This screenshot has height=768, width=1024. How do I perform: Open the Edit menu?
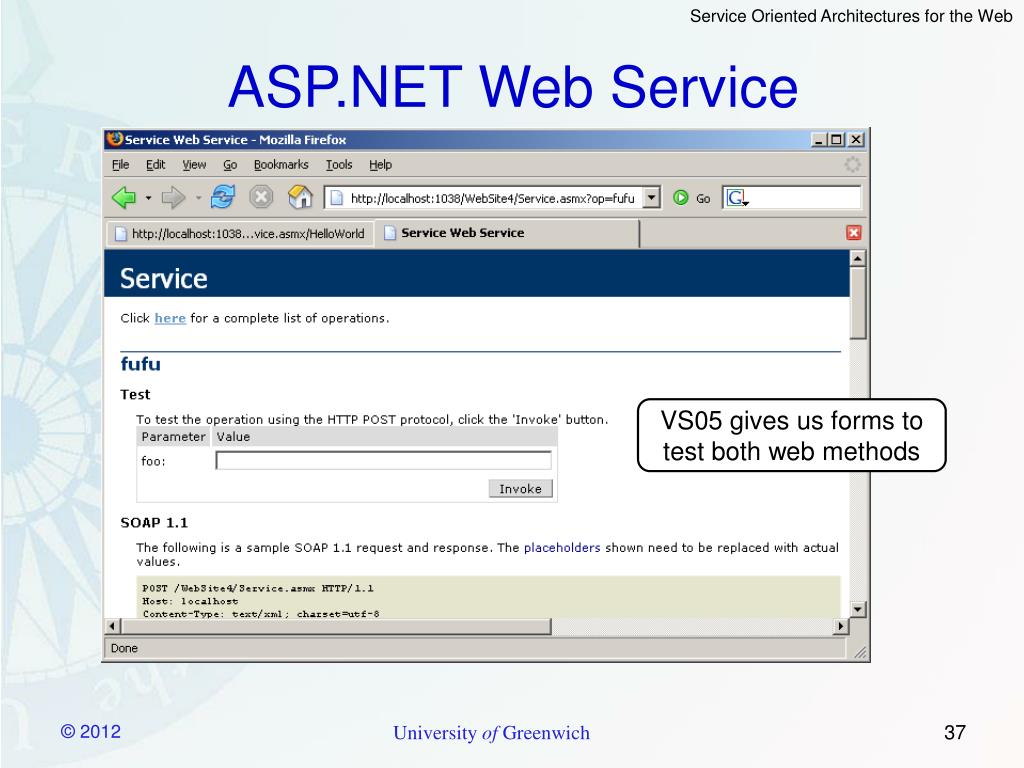pyautogui.click(x=155, y=165)
